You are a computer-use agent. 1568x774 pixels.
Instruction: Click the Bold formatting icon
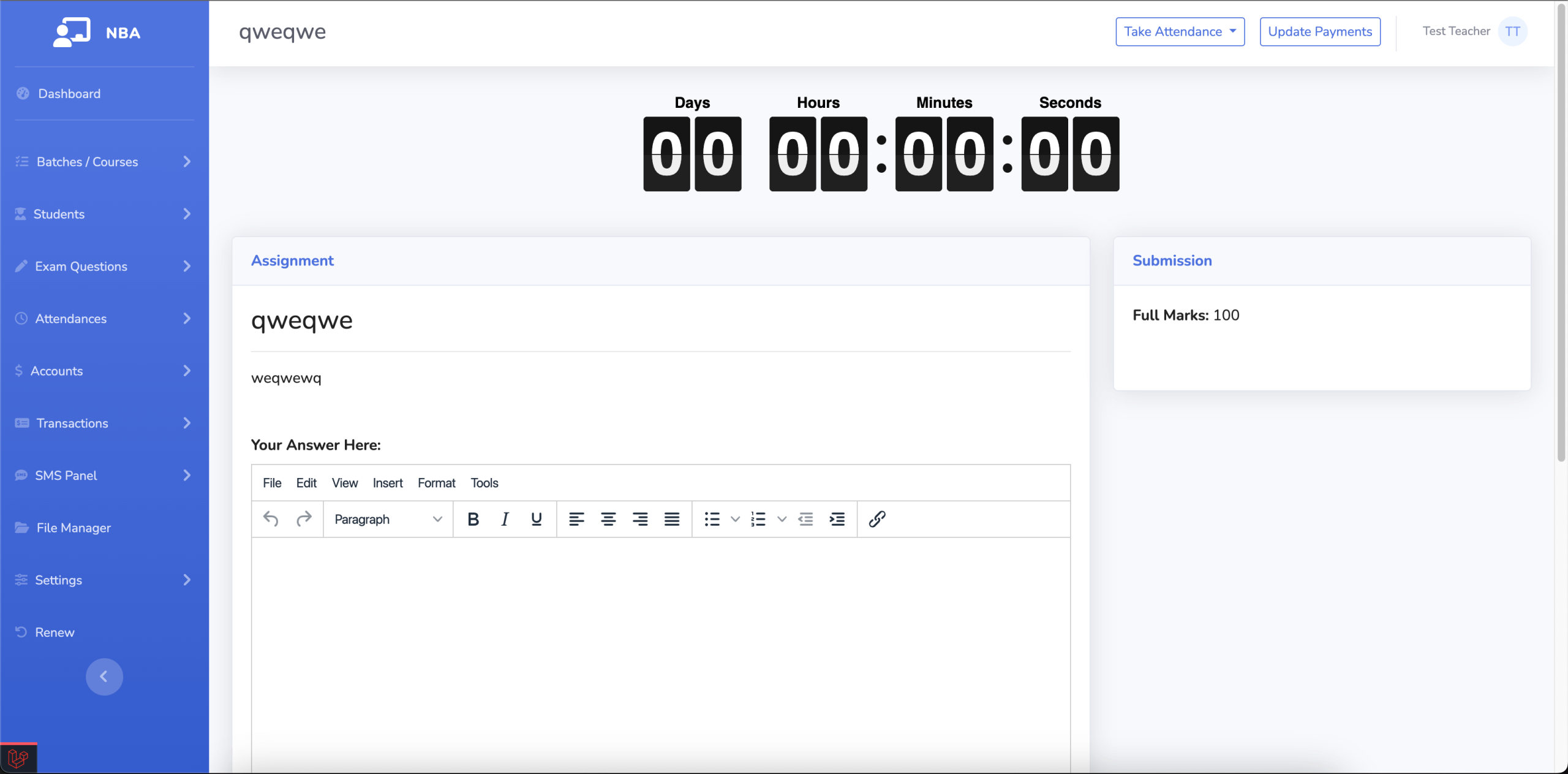[x=473, y=519]
